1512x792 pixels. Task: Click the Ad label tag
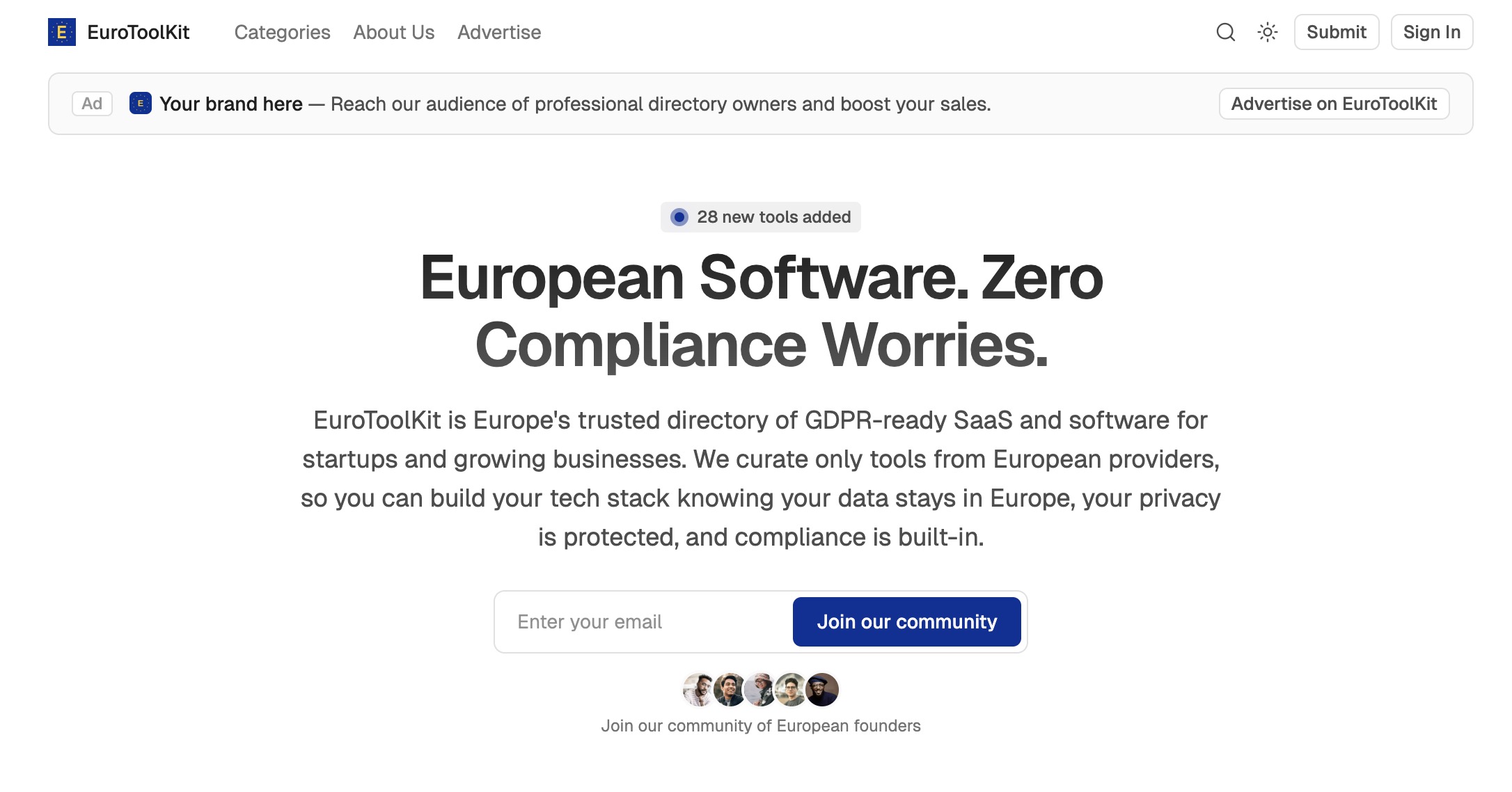92,104
